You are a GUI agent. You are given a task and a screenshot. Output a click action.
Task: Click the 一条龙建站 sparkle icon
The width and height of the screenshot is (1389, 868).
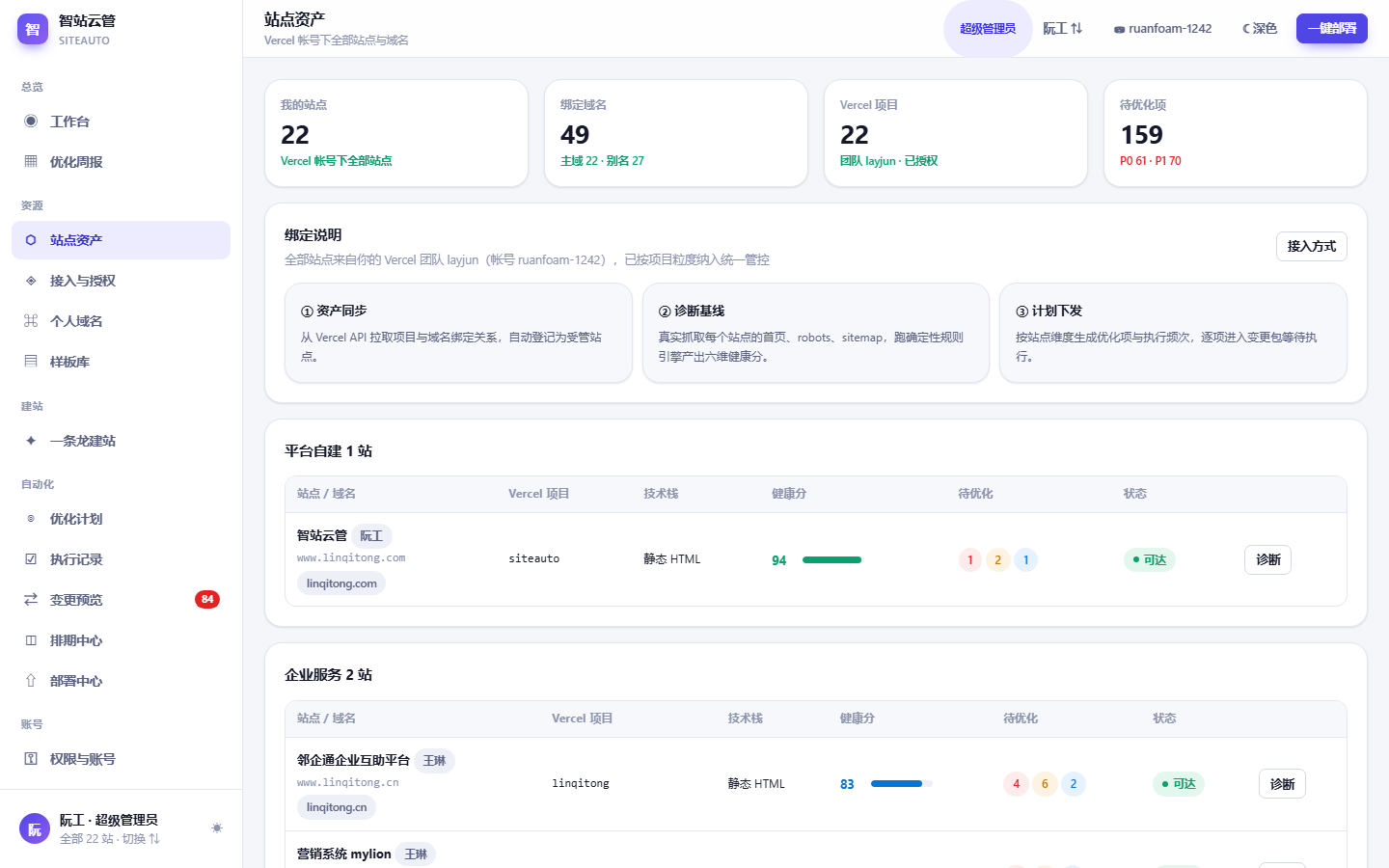pos(31,441)
